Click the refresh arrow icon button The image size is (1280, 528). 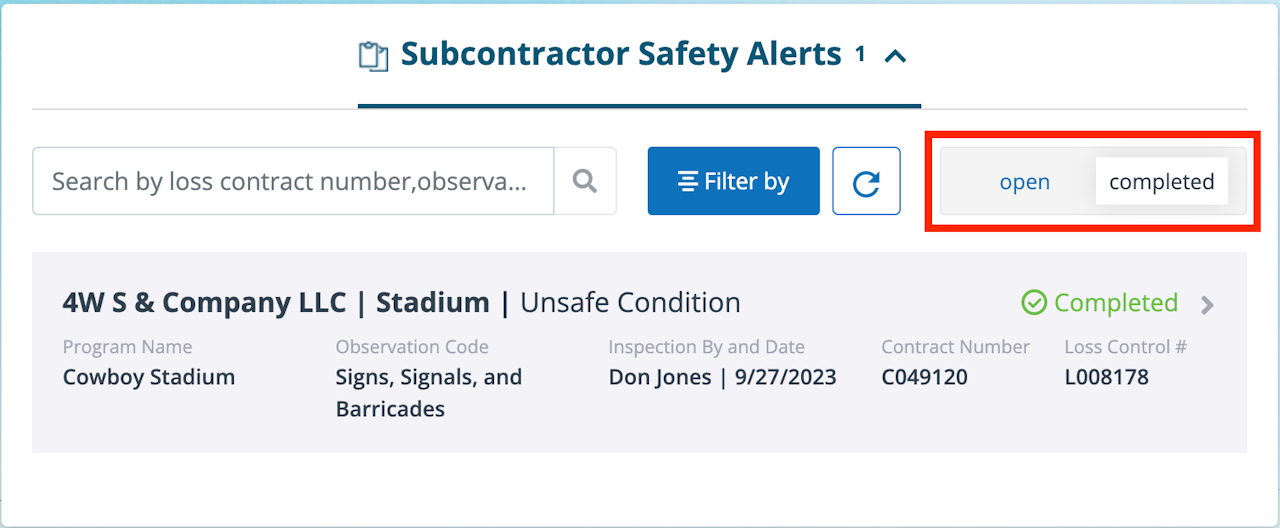pos(866,182)
